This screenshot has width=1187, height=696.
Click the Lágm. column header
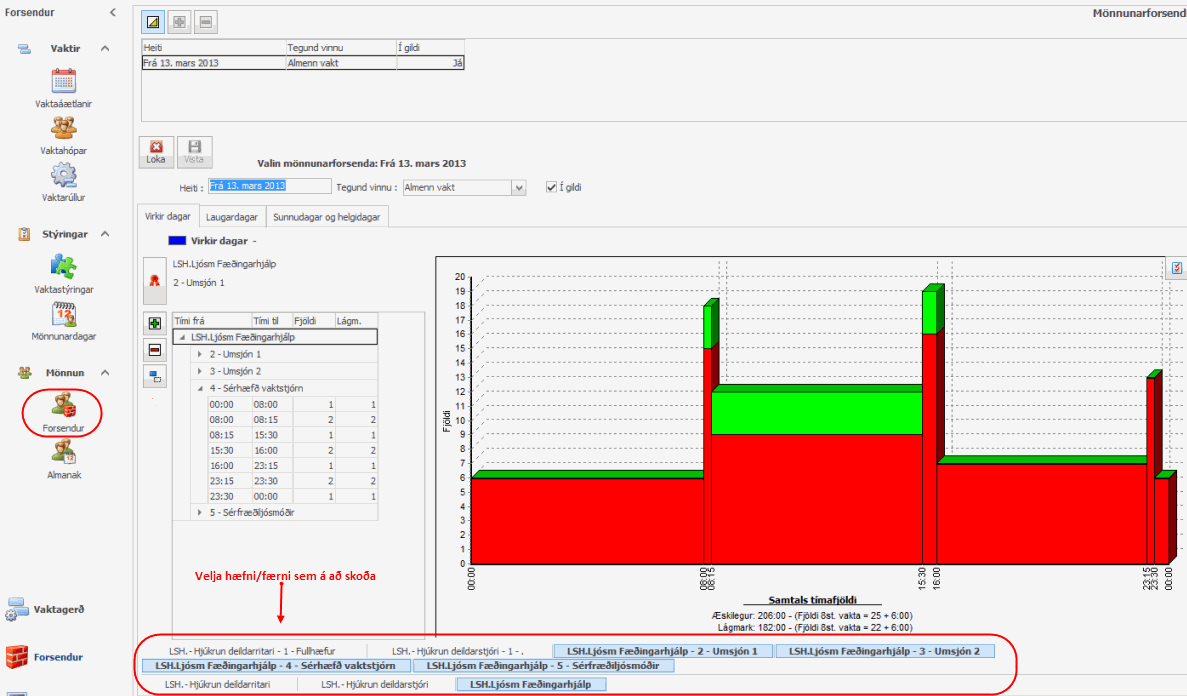(357, 321)
